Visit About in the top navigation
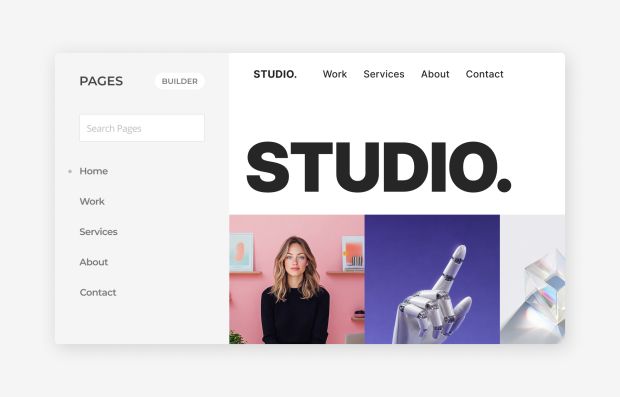The image size is (620, 397). [x=435, y=74]
